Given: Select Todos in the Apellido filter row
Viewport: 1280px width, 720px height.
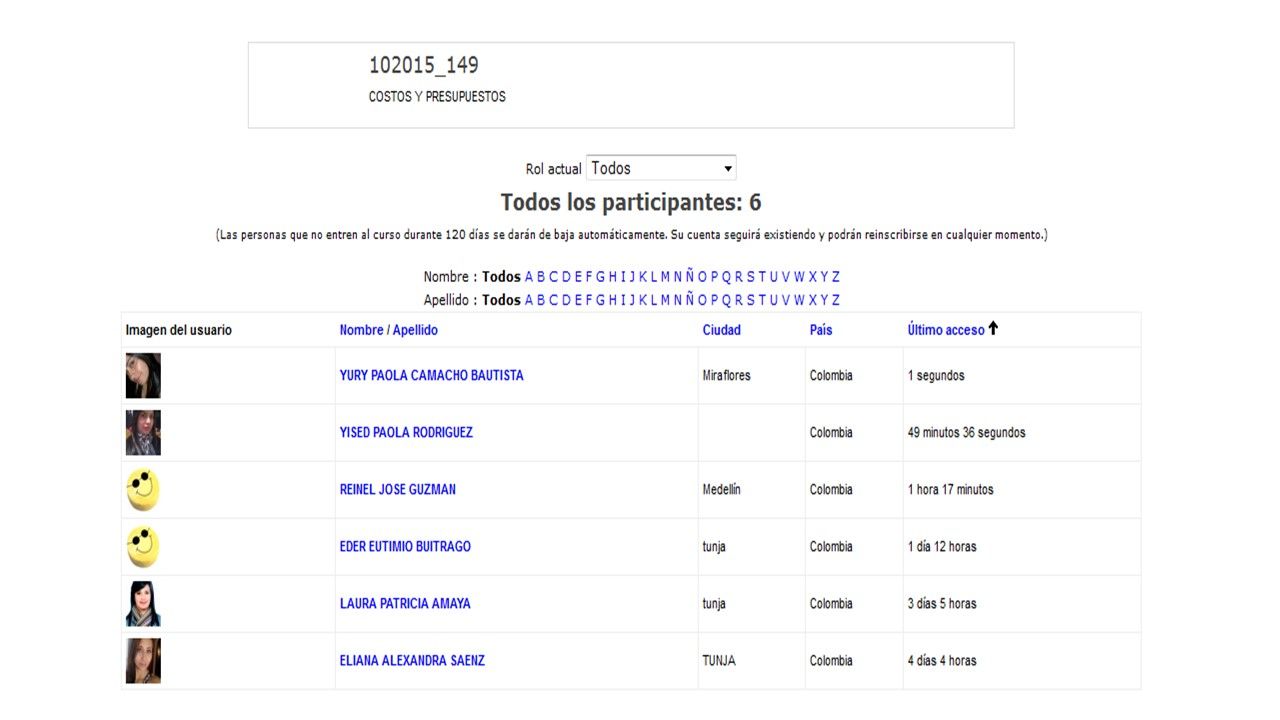Looking at the screenshot, I should coord(501,300).
